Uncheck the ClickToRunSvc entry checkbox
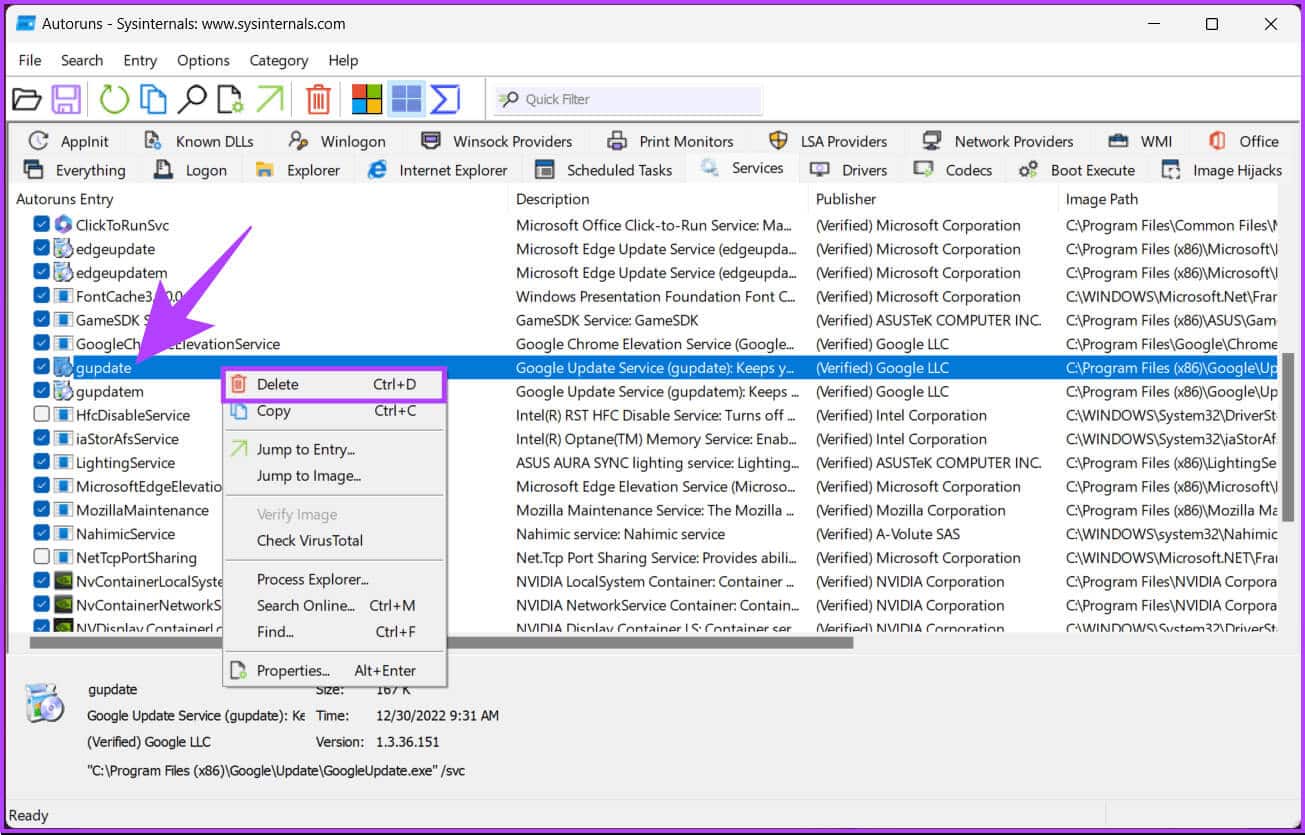 coord(41,225)
